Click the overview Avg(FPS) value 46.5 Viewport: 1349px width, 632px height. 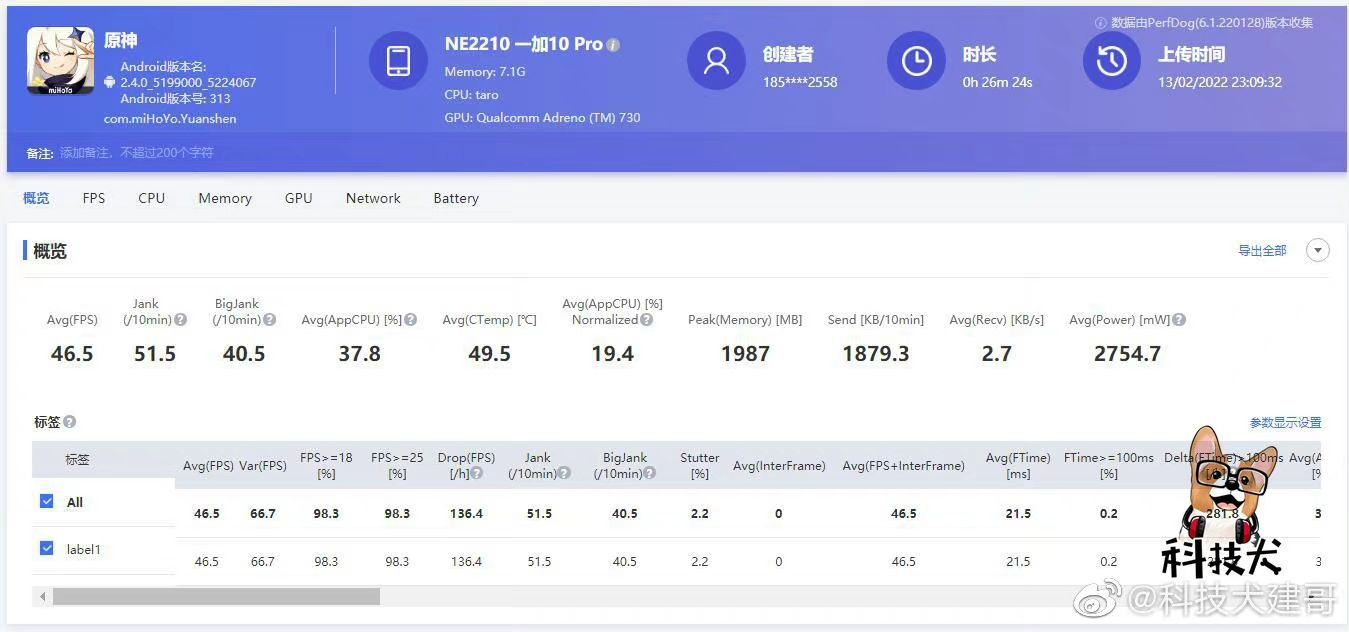tap(72, 354)
